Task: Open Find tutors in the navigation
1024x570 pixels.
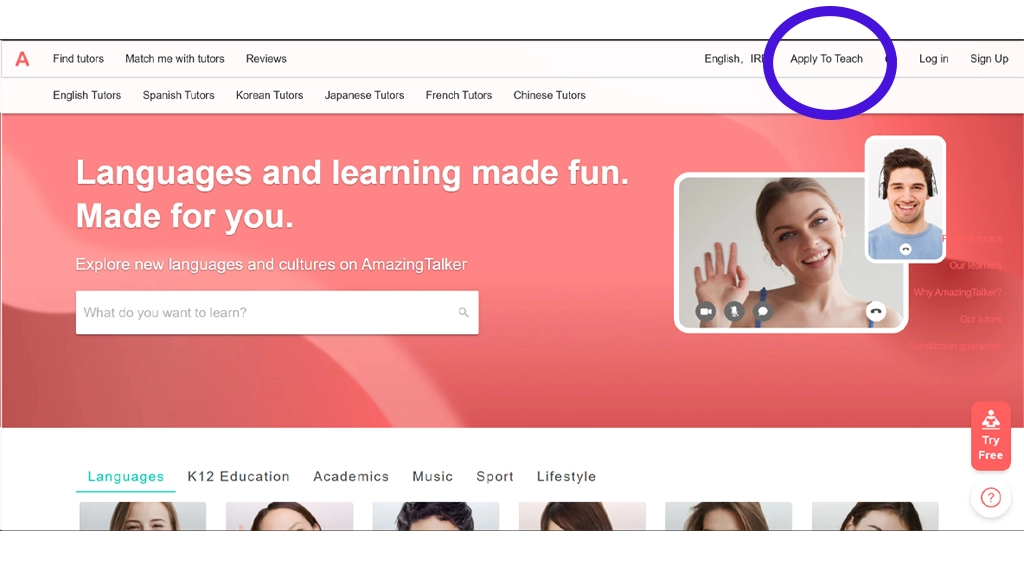Action: (x=78, y=59)
